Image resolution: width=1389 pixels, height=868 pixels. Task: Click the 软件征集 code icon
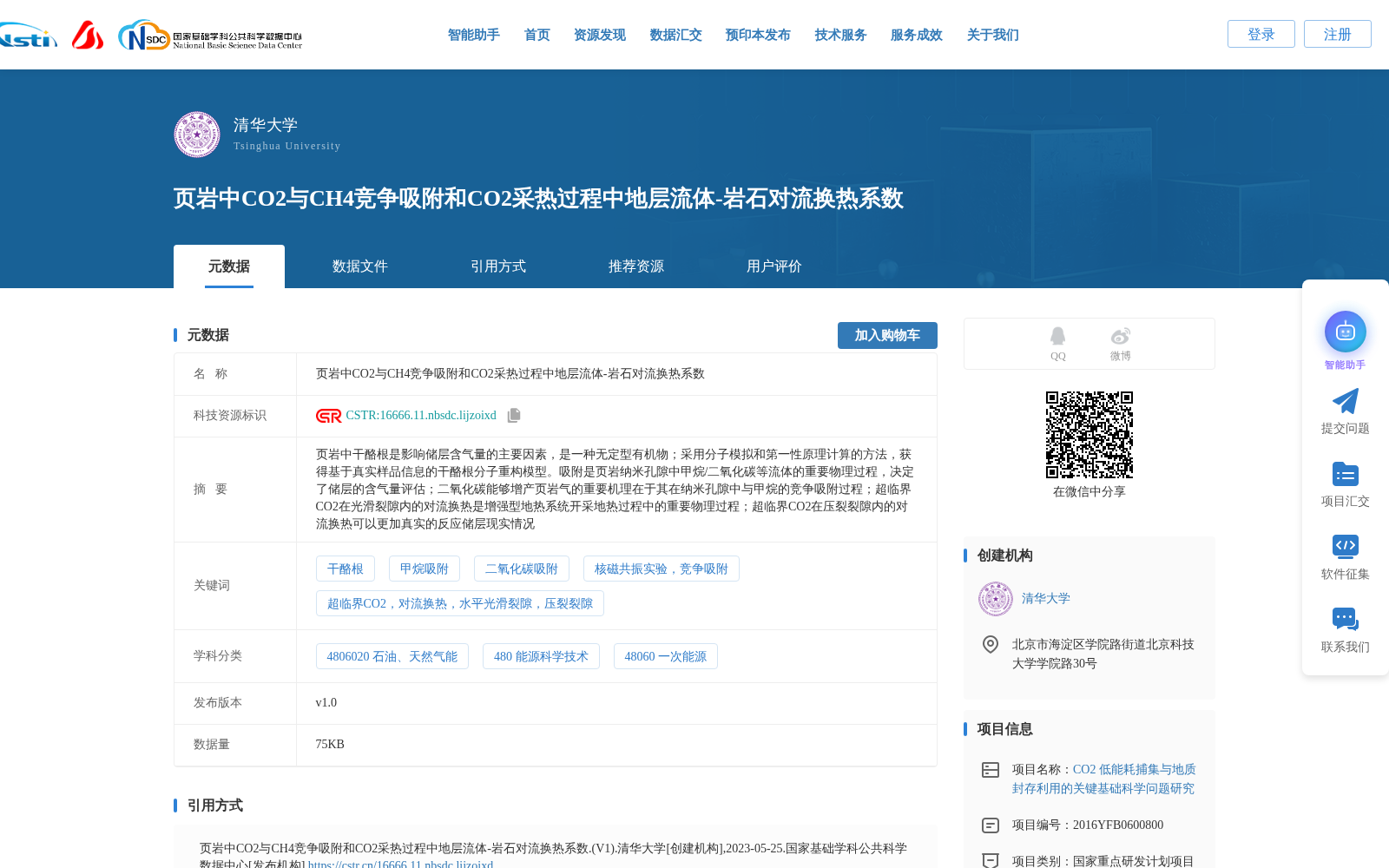pos(1346,546)
